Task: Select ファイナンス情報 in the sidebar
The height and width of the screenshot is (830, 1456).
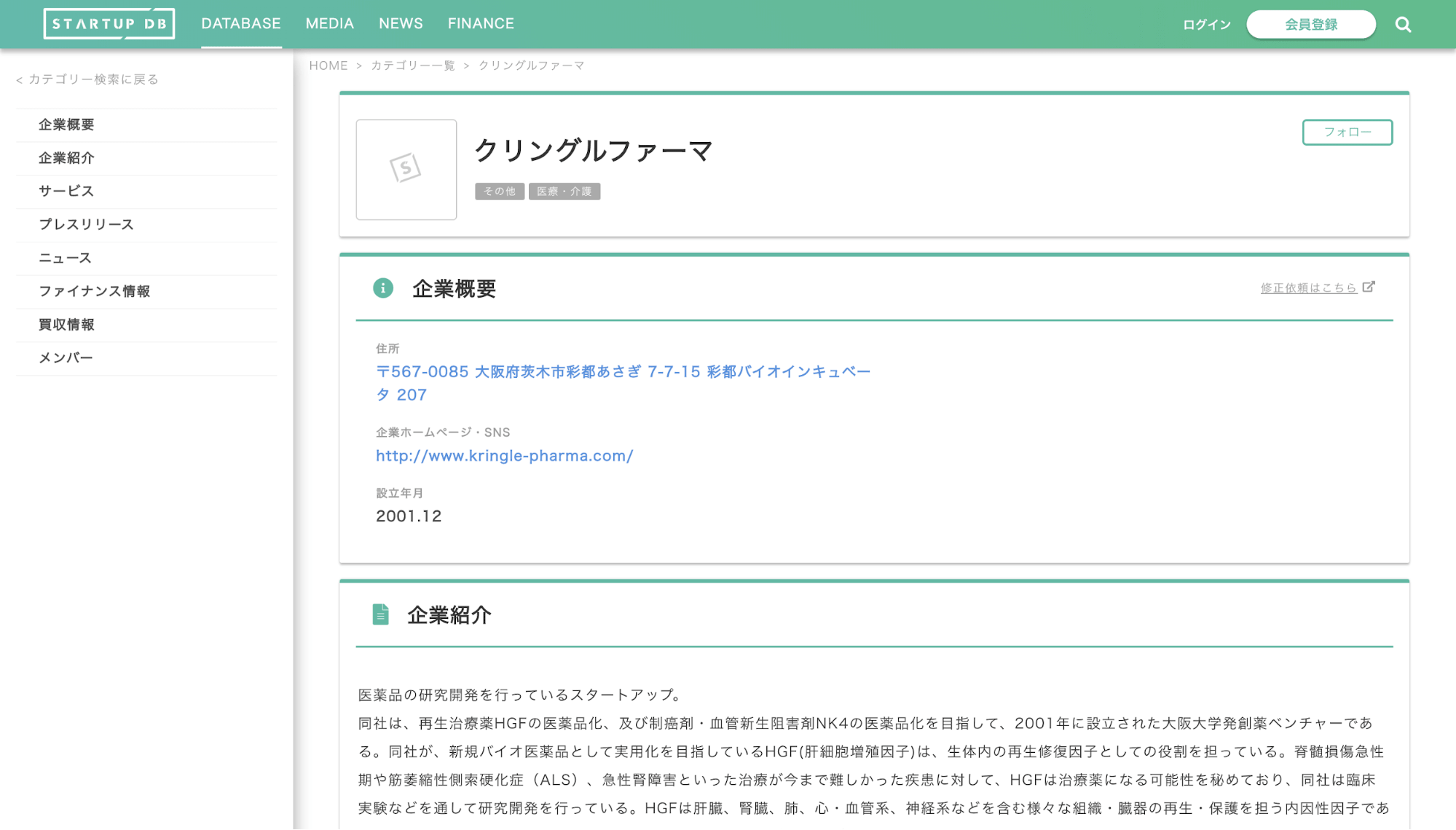Action: [x=95, y=290]
